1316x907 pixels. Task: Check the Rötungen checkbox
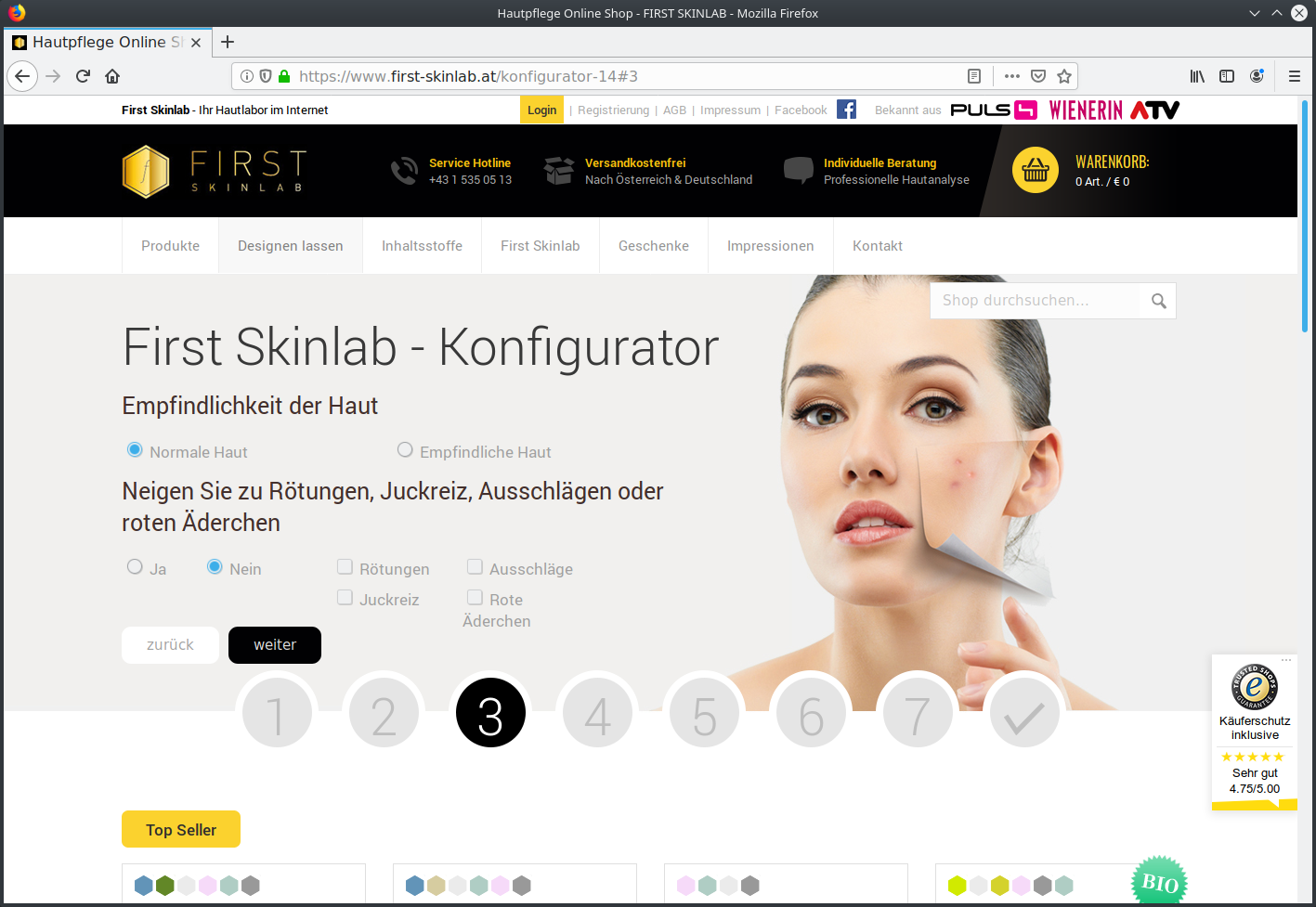[x=345, y=567]
